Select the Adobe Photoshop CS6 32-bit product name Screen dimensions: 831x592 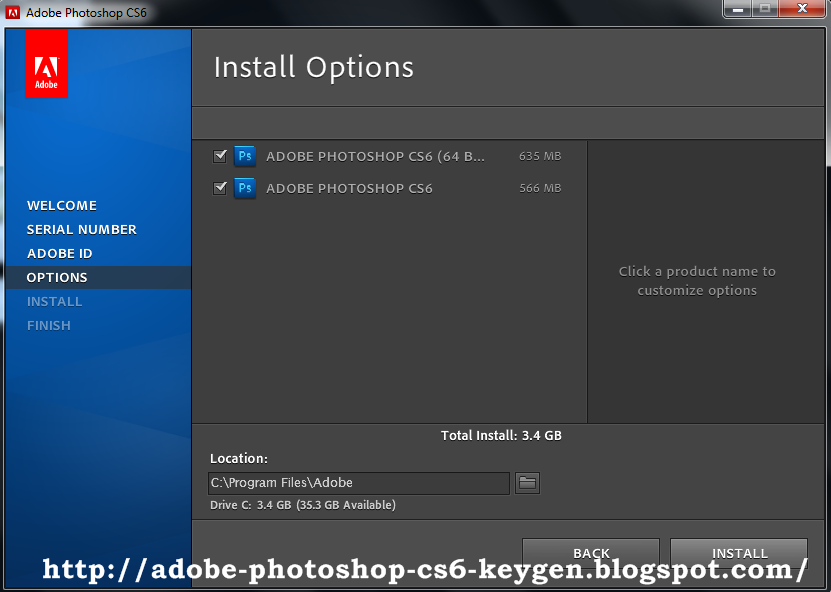tap(349, 188)
